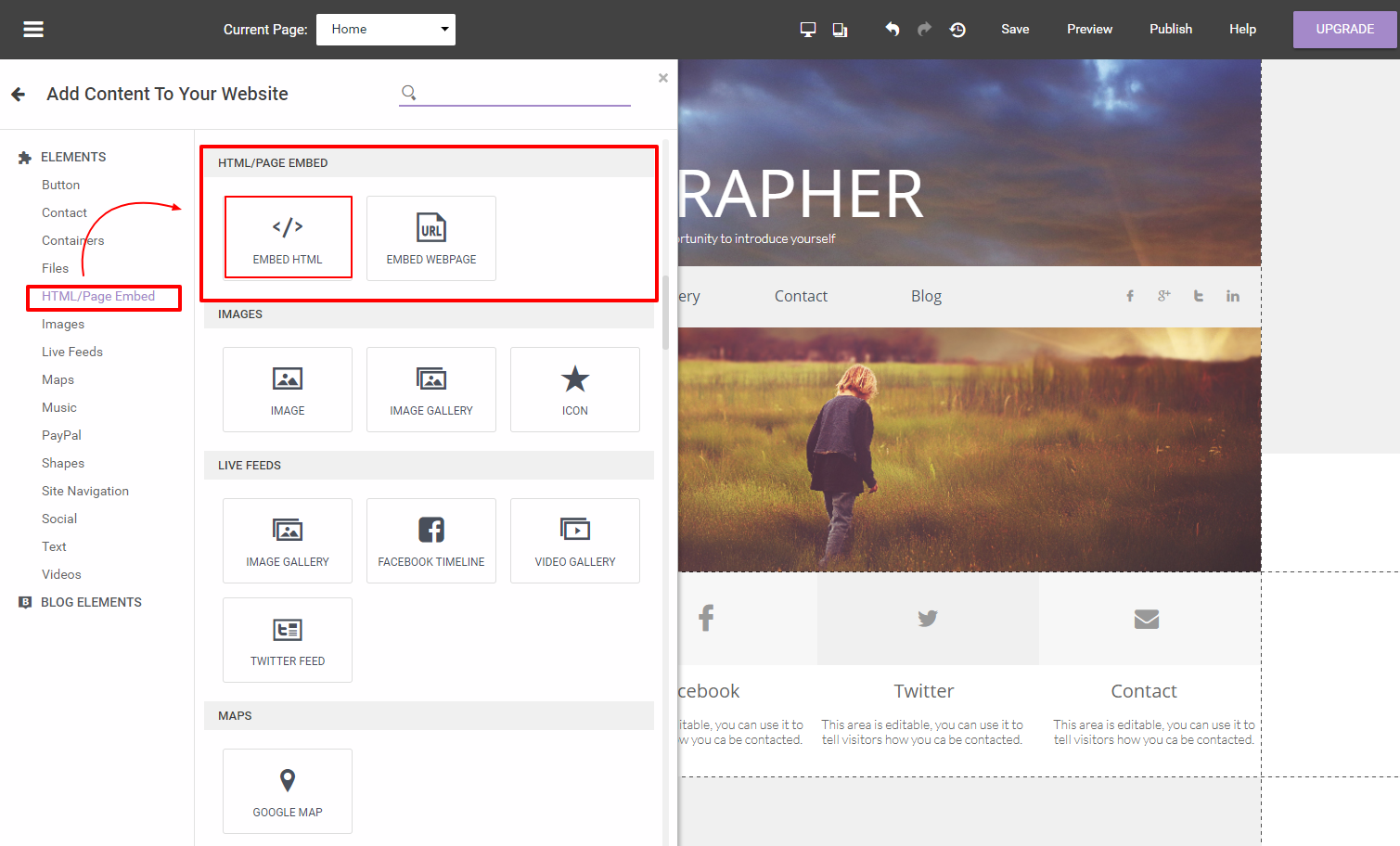Image resolution: width=1400 pixels, height=846 pixels.
Task: Open the Current Page dropdown showing Home
Action: [x=386, y=30]
